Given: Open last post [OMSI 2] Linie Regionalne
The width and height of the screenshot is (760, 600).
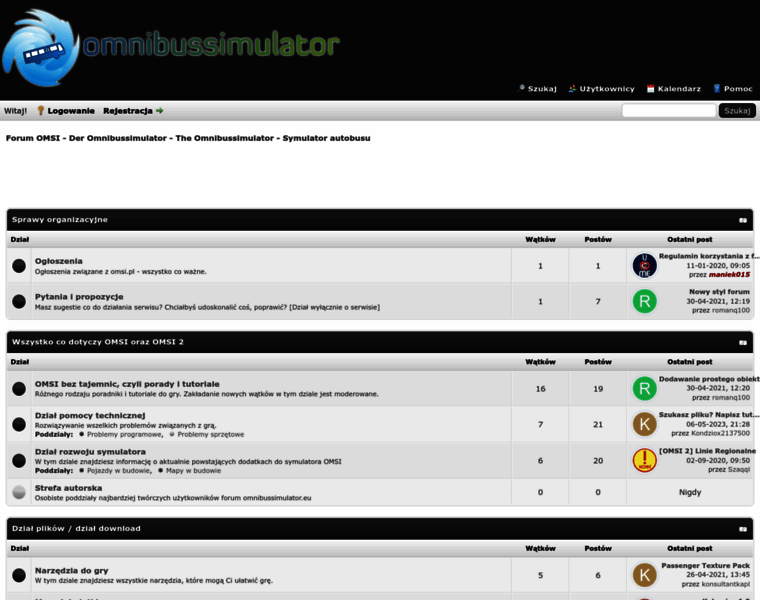Looking at the screenshot, I should pyautogui.click(x=707, y=451).
